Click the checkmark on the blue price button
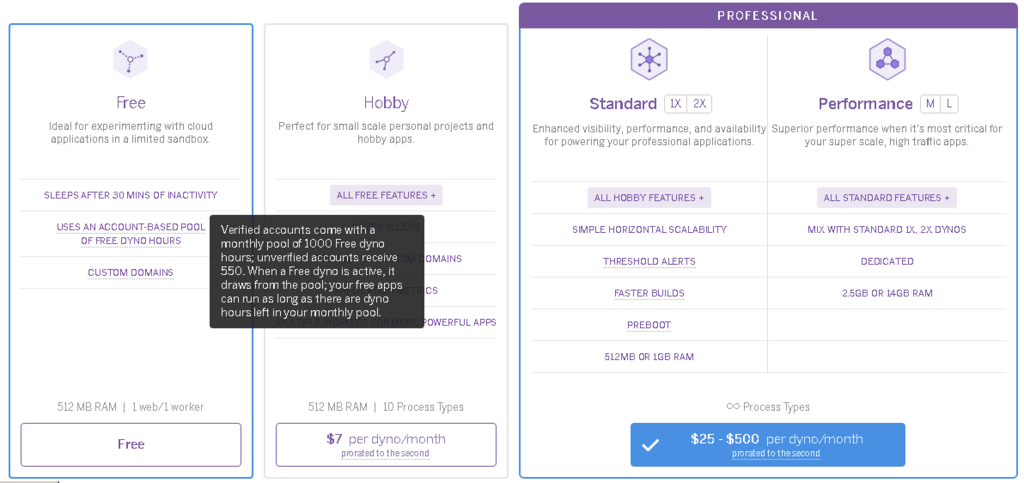The height and width of the screenshot is (483, 1024). (650, 445)
